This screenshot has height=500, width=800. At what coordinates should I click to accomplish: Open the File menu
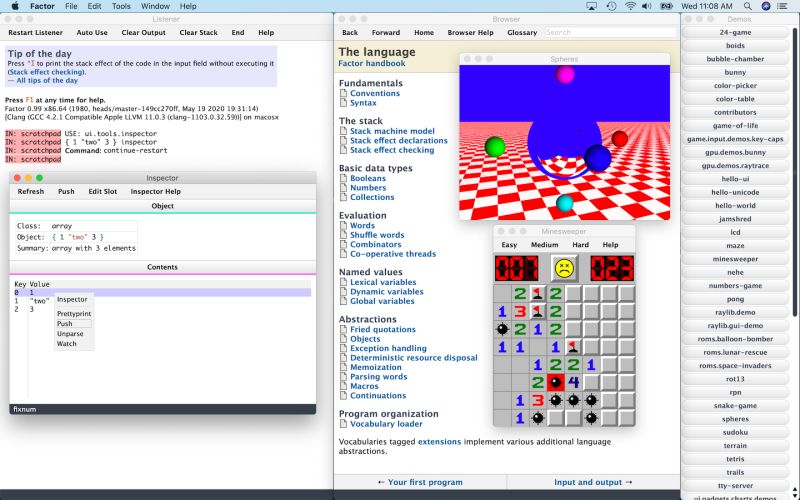click(71, 6)
